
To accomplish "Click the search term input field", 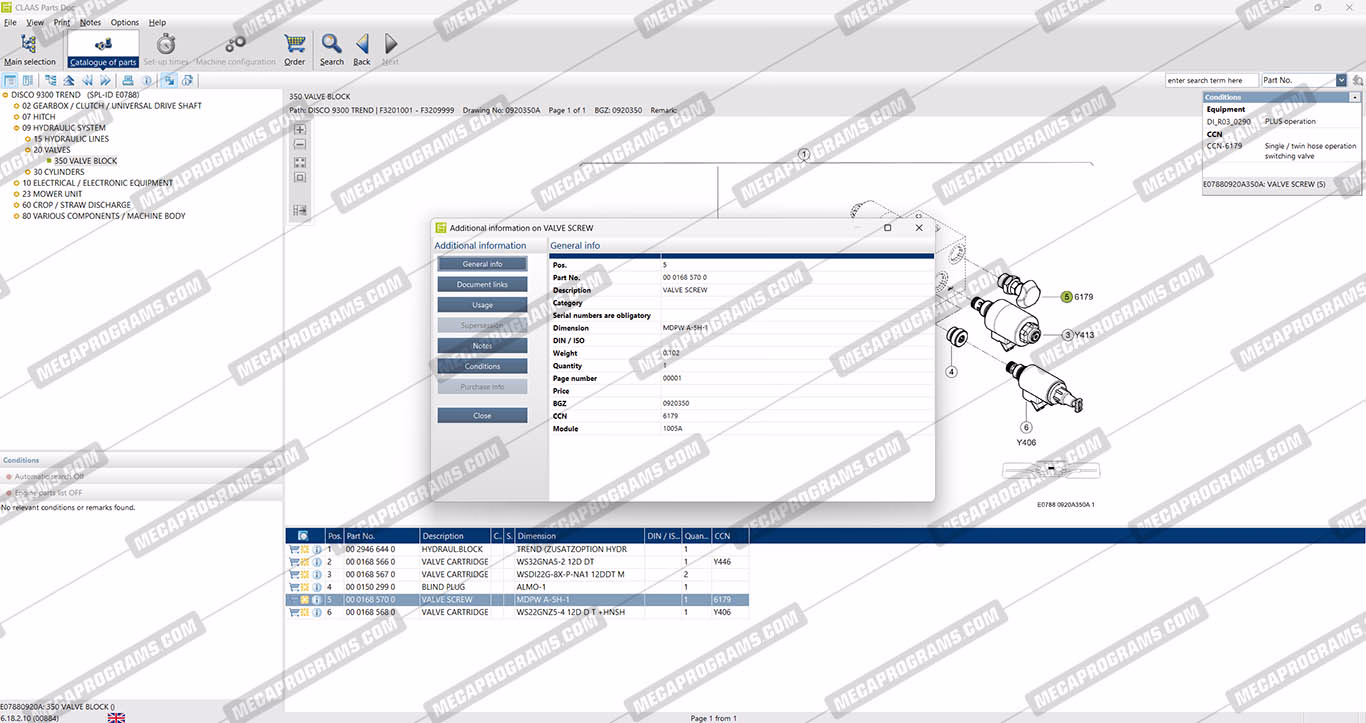I will (x=1210, y=80).
